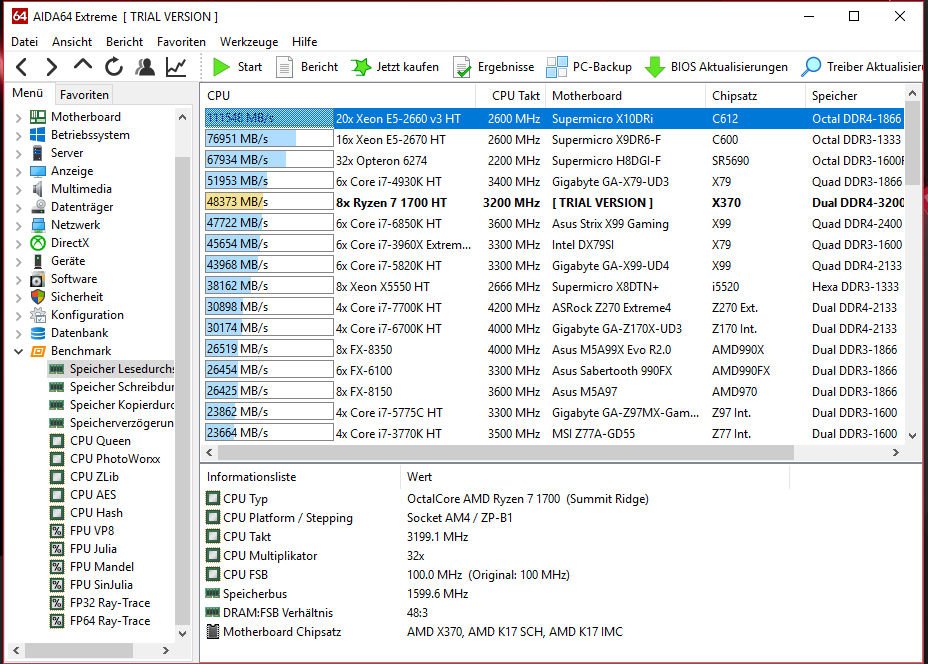Toggle the CPU Typ checkbox
This screenshot has height=664, width=928.
pos(212,498)
